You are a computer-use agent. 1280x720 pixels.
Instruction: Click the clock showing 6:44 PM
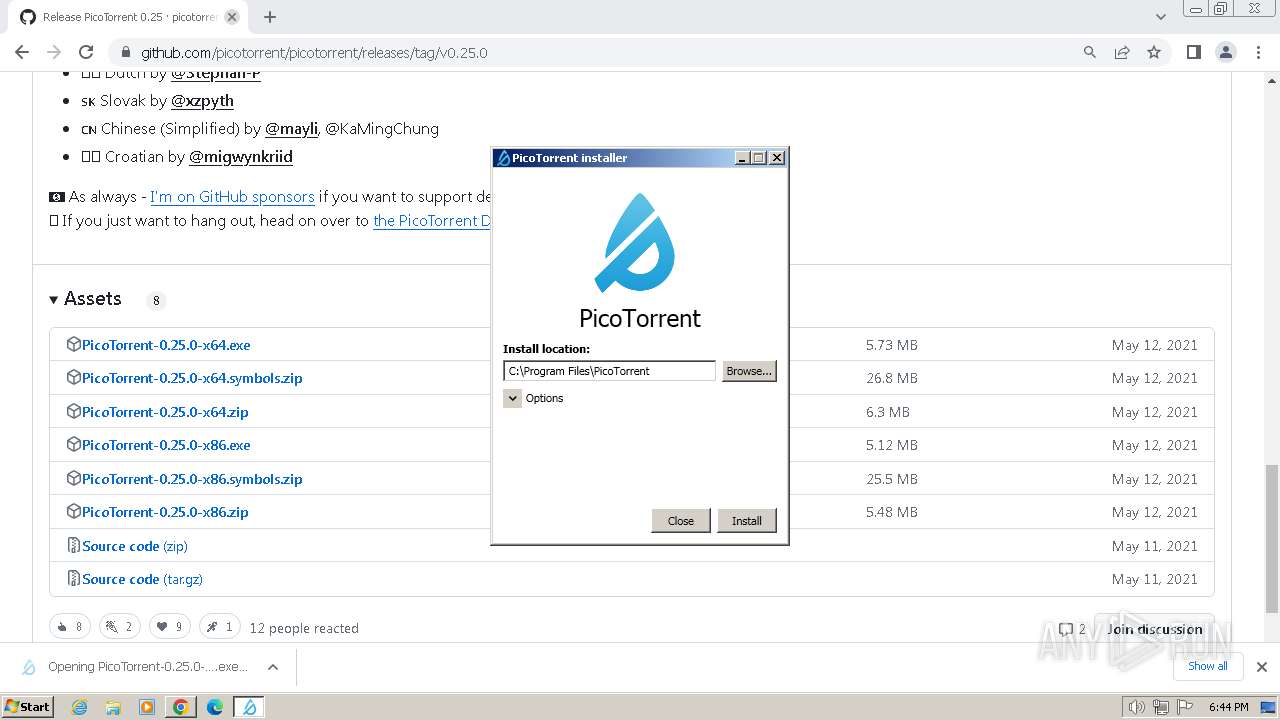coord(1228,707)
